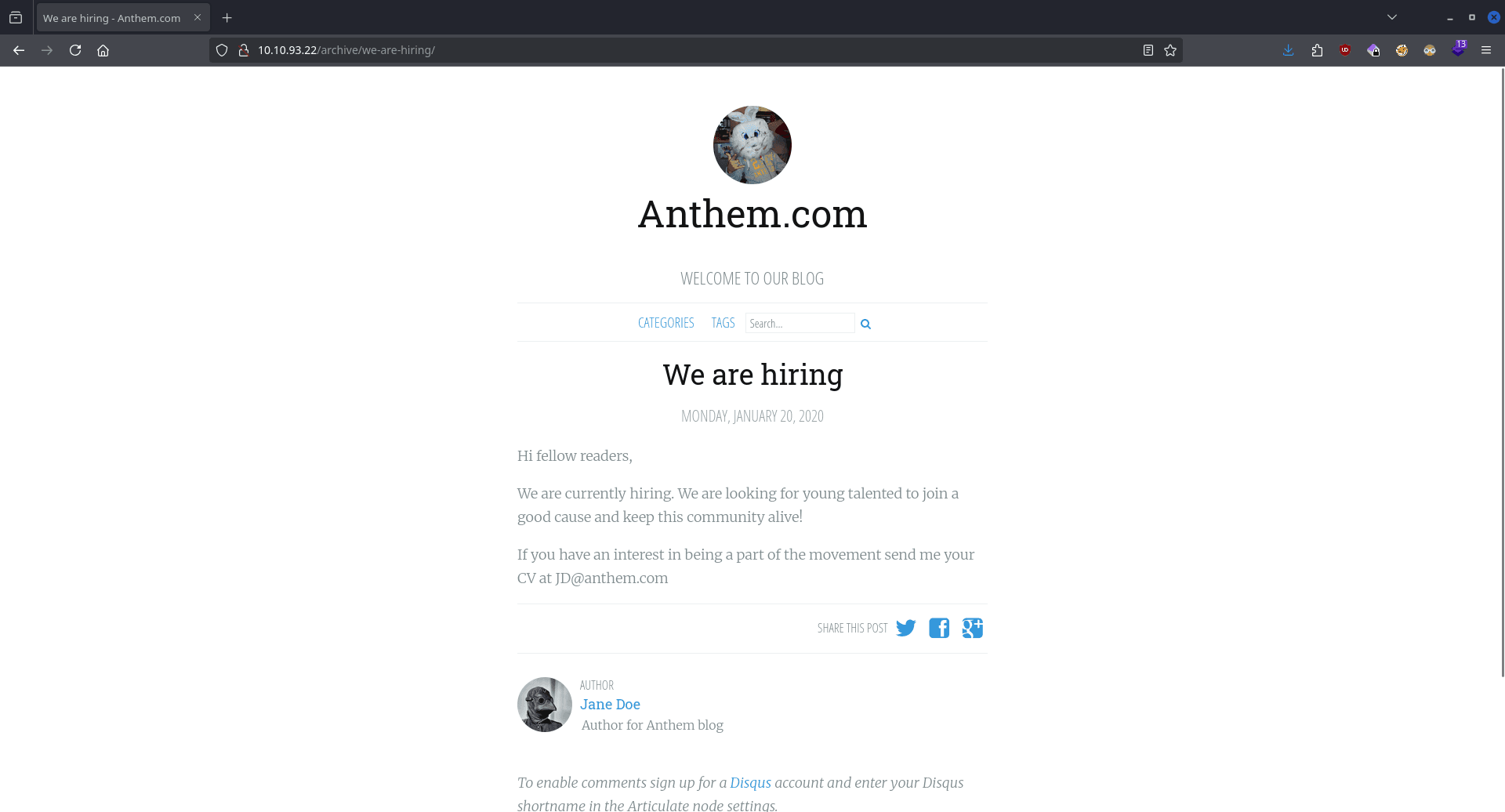Open the TAGS menu link
The image size is (1505, 812).
pyautogui.click(x=723, y=323)
